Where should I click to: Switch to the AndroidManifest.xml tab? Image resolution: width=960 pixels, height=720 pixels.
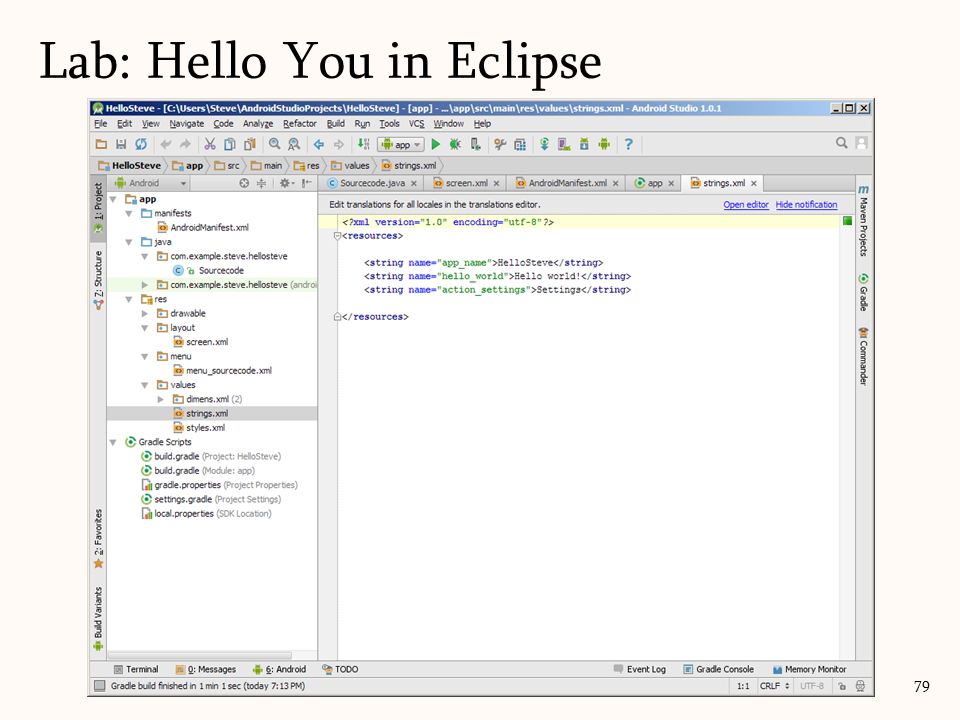point(567,183)
